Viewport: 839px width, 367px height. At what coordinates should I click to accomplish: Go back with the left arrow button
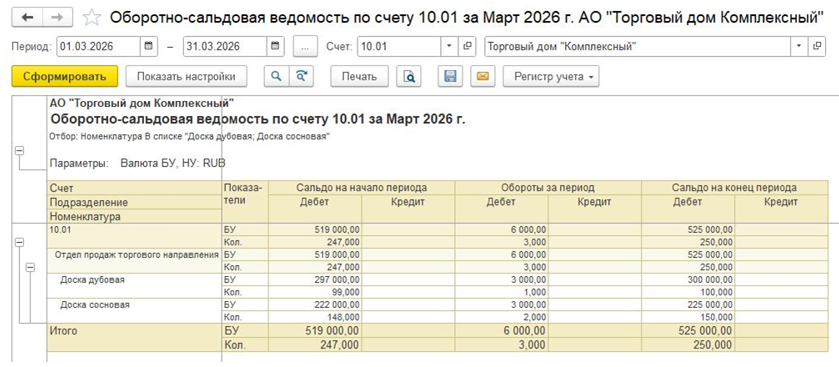pos(27,18)
